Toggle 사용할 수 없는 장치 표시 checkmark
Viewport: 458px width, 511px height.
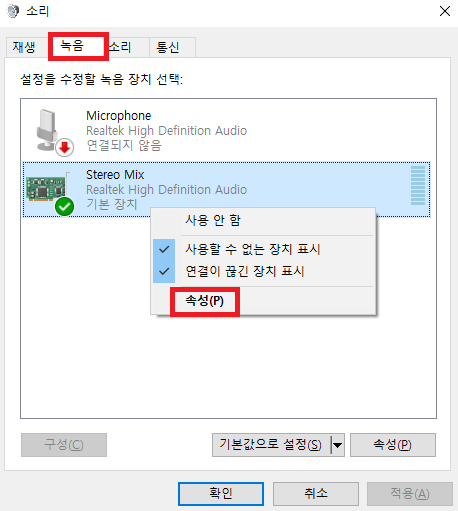[164, 249]
